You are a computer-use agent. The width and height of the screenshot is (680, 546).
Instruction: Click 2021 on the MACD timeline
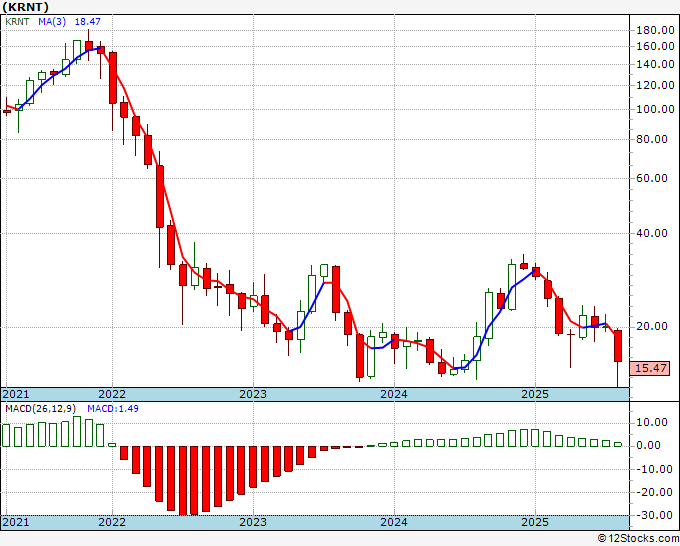[16, 522]
